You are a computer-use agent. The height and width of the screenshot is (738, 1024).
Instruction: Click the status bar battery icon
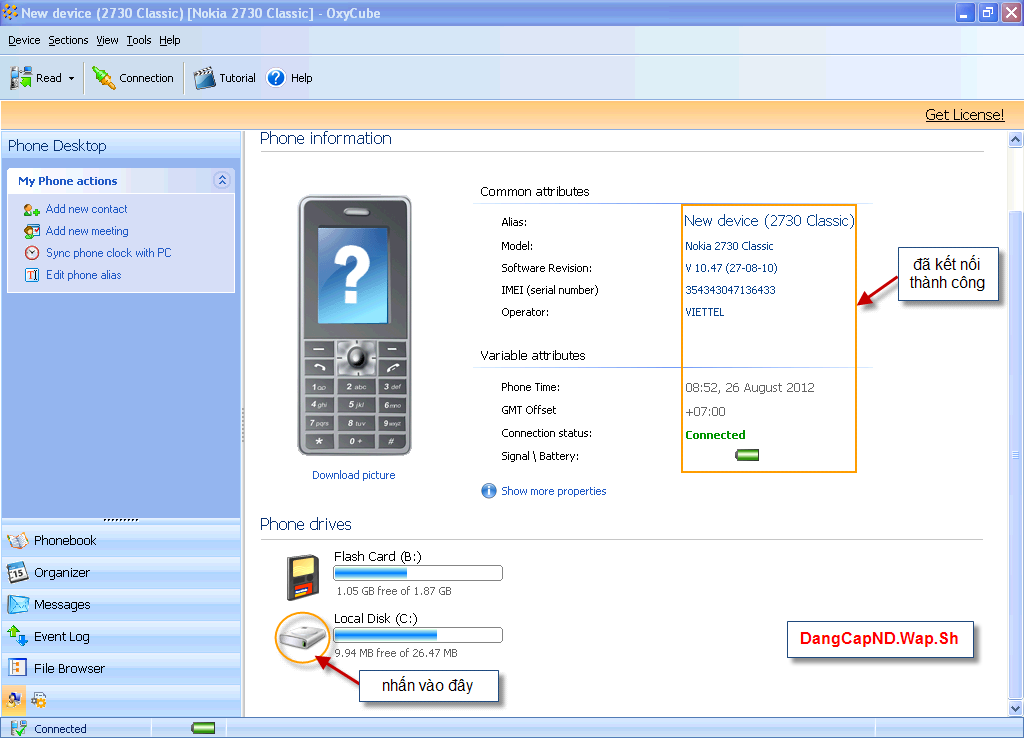point(203,728)
